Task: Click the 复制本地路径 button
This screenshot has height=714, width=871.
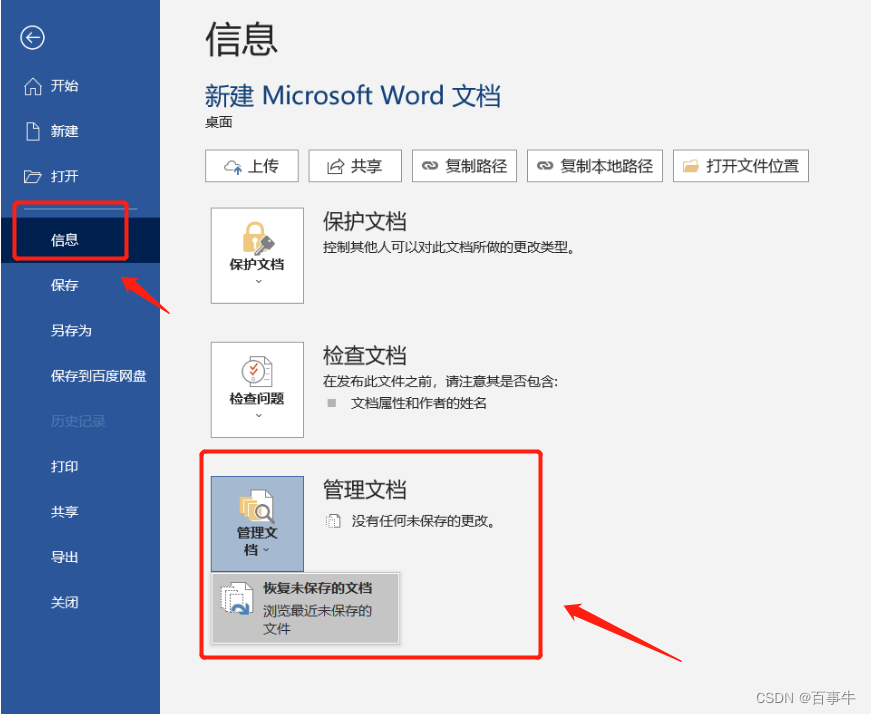Action: pyautogui.click(x=595, y=166)
